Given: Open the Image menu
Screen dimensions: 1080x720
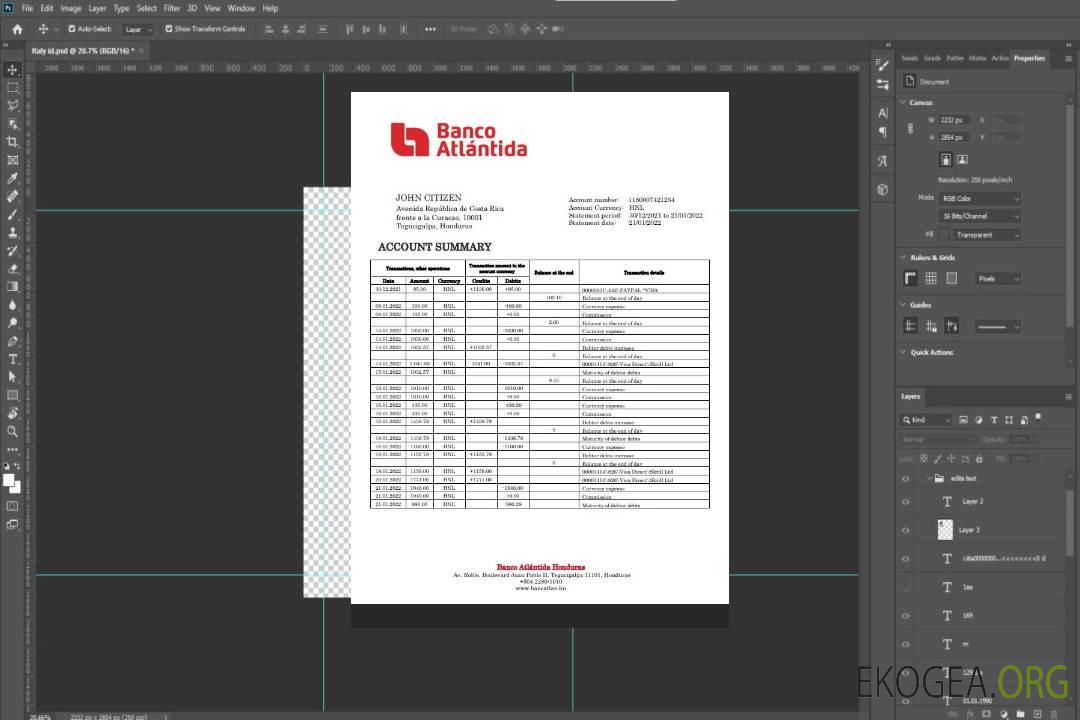Looking at the screenshot, I should (x=71, y=8).
